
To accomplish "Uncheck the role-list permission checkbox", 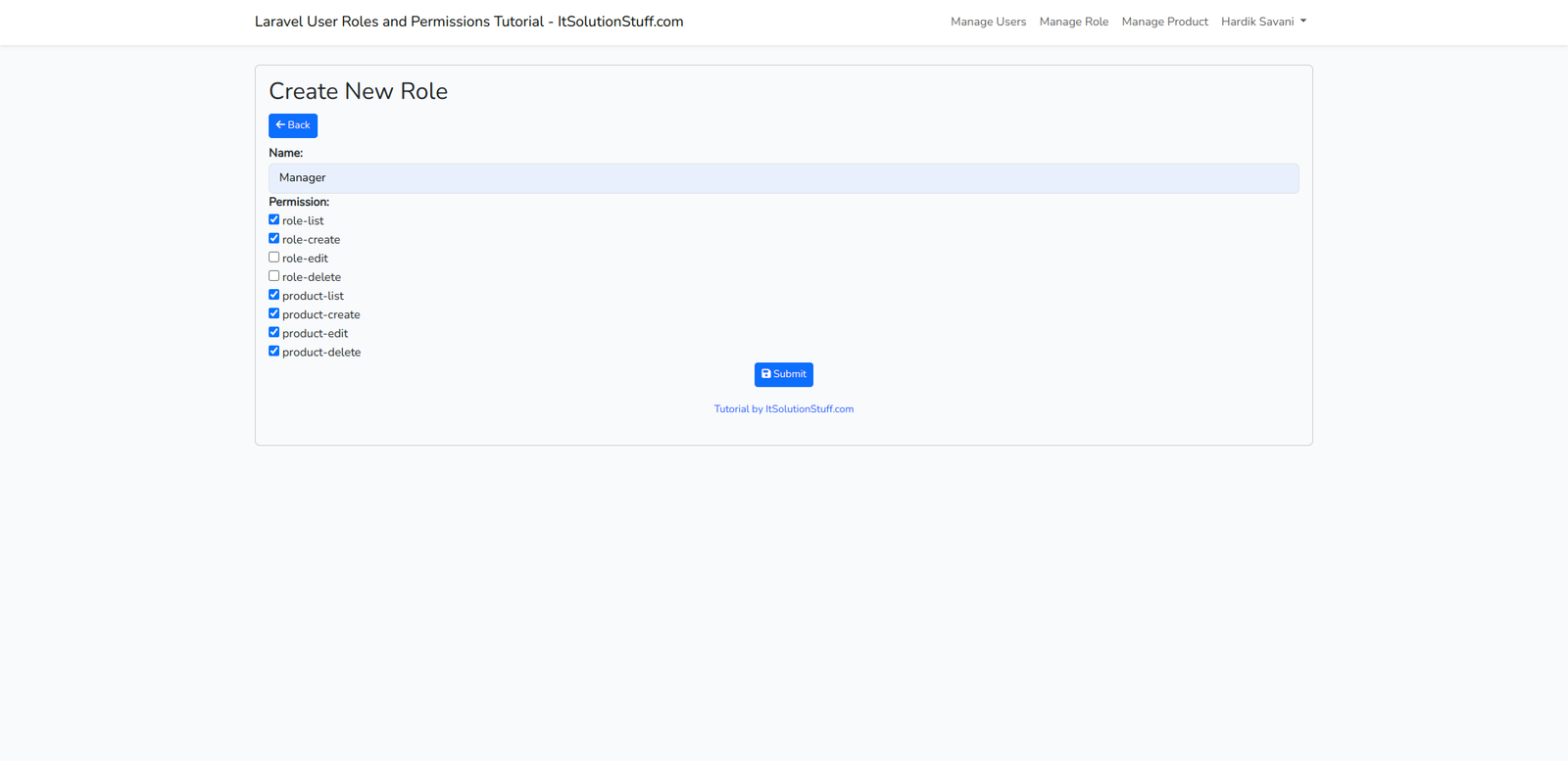I will (274, 220).
